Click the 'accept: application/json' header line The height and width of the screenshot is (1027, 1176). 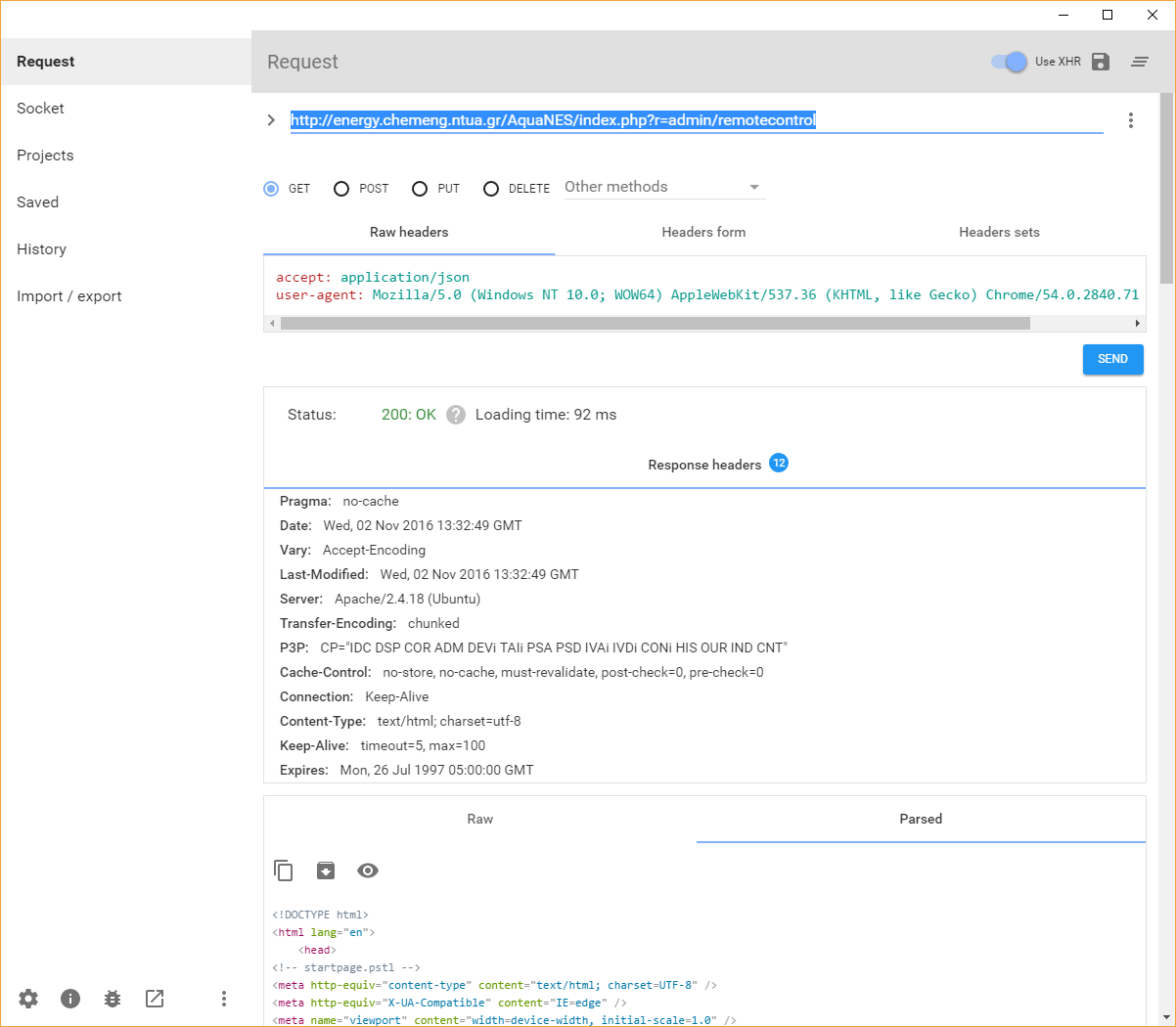pyautogui.click(x=373, y=277)
